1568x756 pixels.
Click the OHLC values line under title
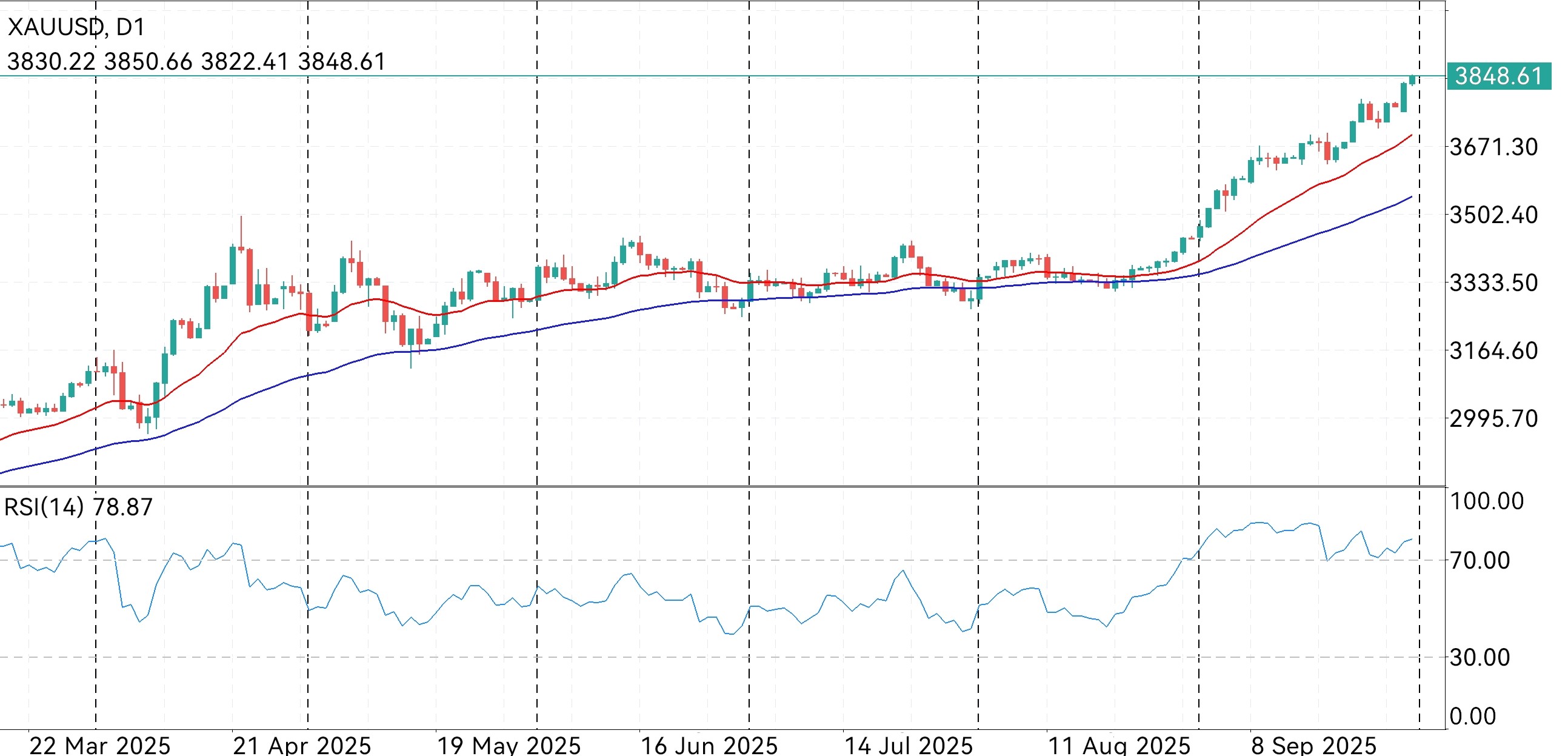click(196, 62)
